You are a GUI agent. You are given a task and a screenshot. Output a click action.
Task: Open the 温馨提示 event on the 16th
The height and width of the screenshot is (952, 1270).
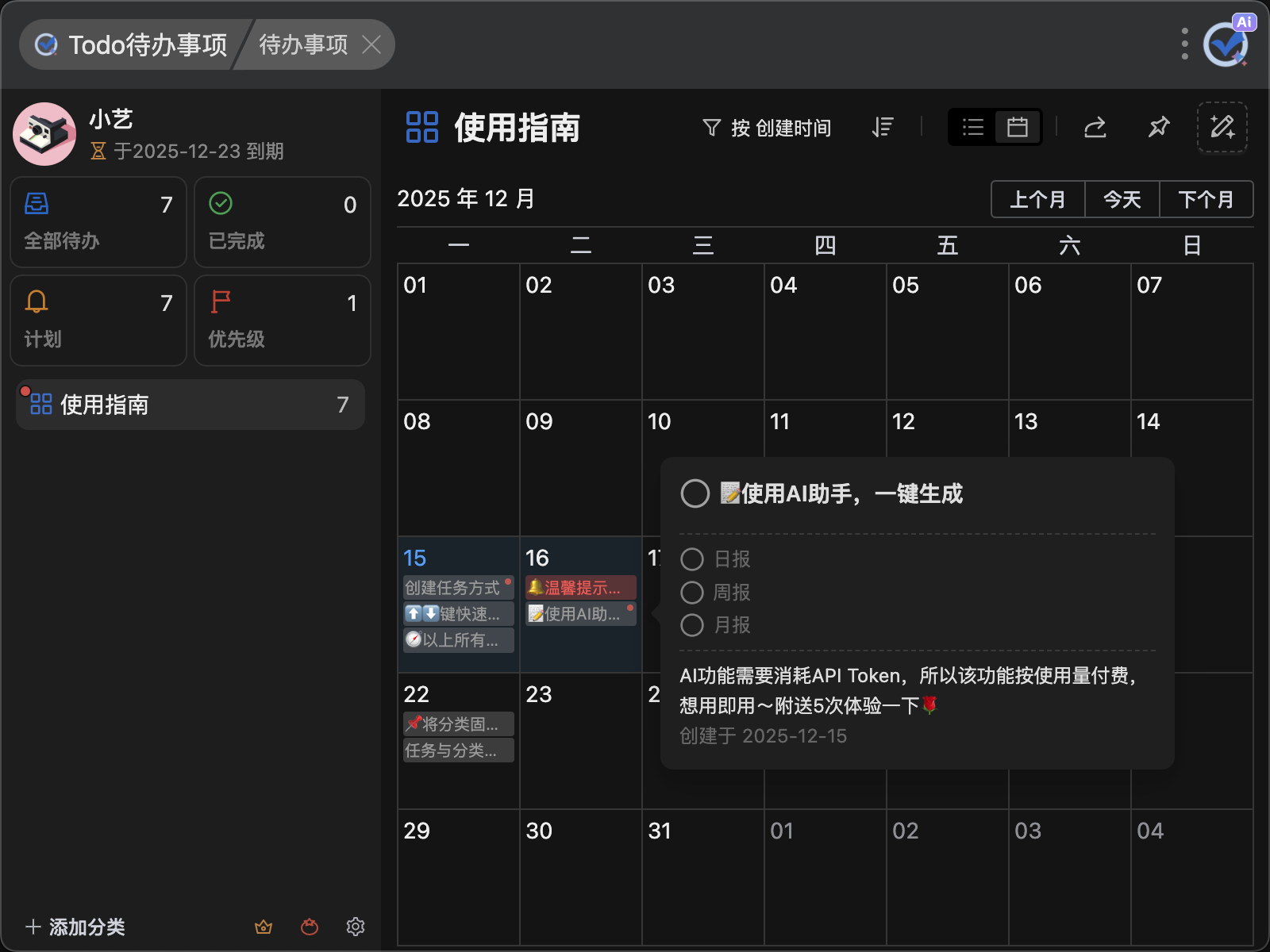point(581,588)
